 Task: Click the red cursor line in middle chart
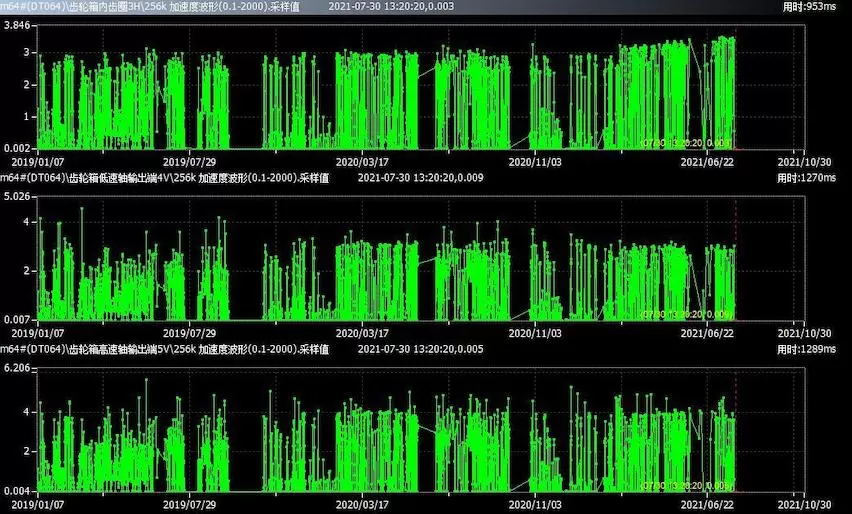tap(735, 260)
